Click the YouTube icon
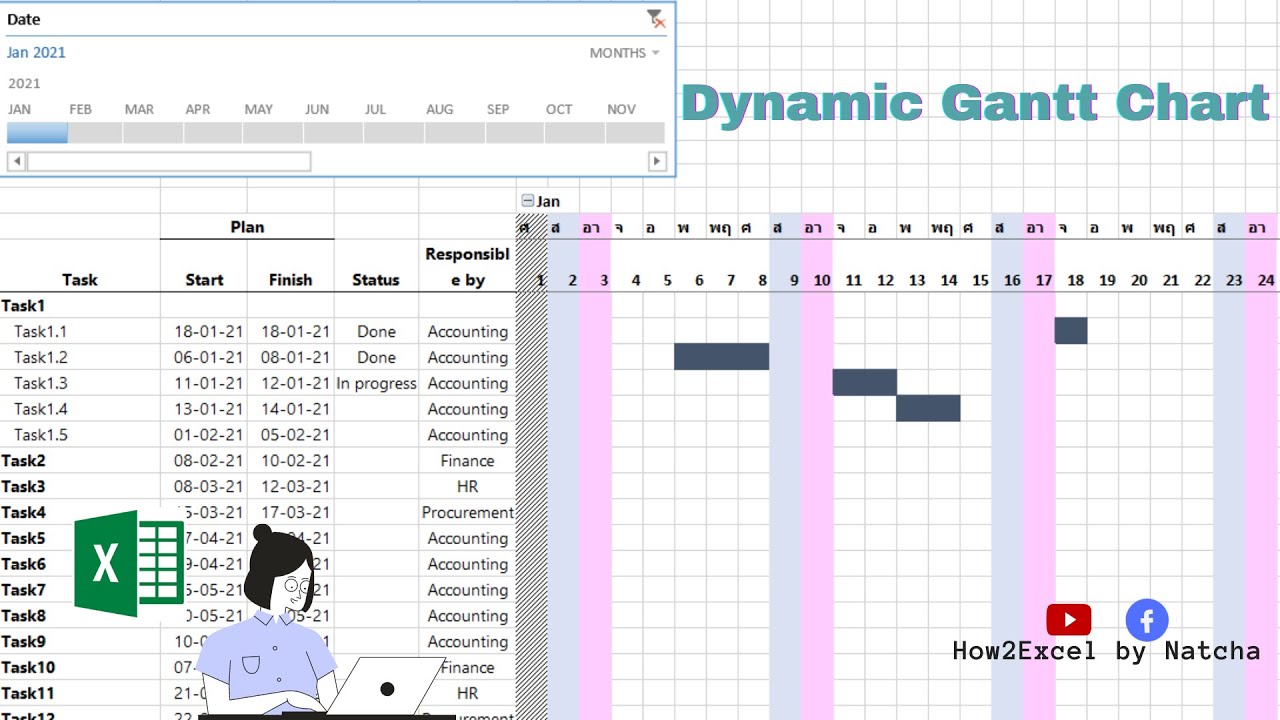 [x=1068, y=620]
